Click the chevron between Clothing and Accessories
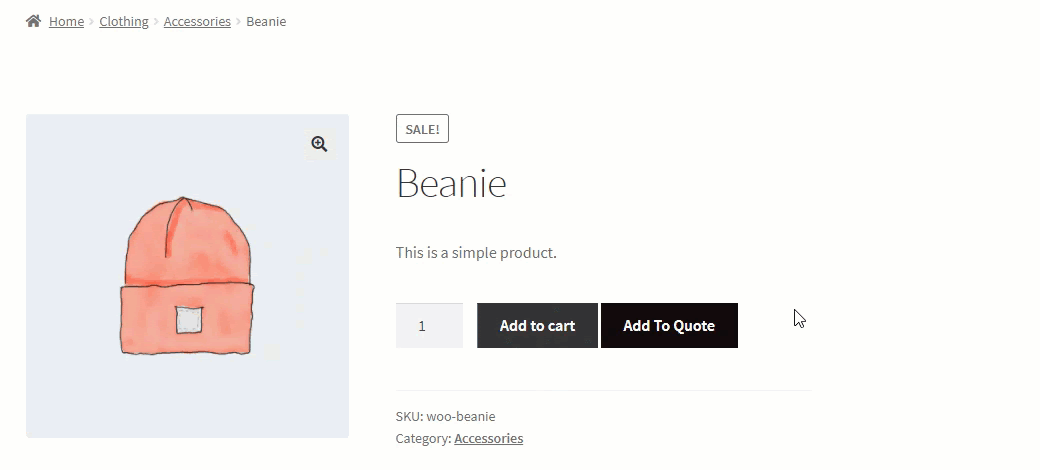Viewport: 1040px width, 470px height. (x=157, y=21)
